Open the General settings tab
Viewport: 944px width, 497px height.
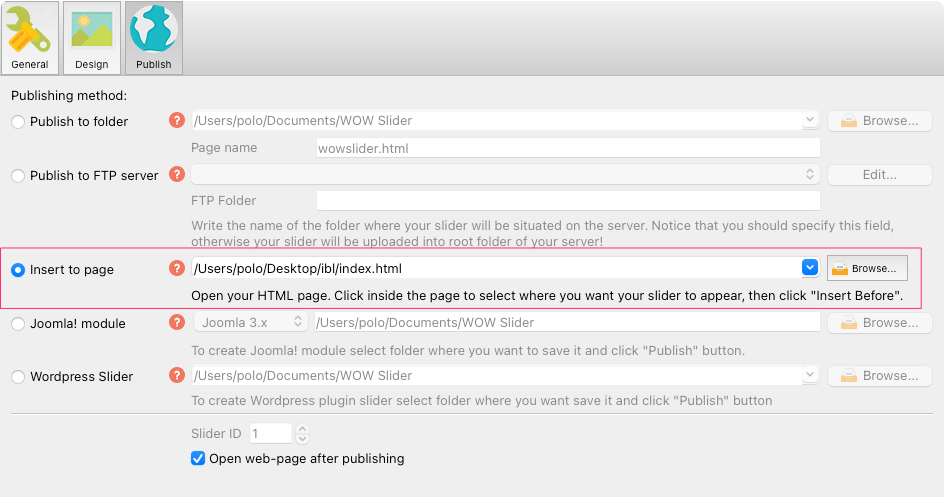[30, 38]
